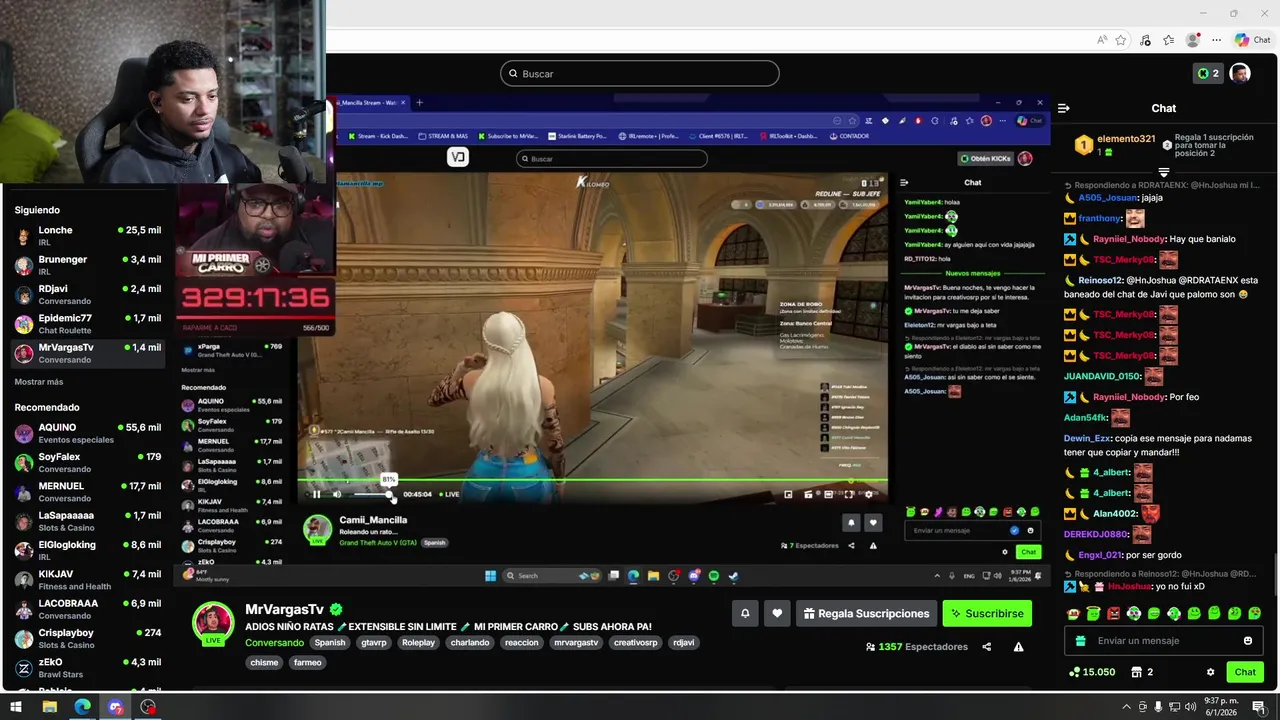Image resolution: width=1280 pixels, height=720 pixels.
Task: Open the Windows notification center icon
Action: pyautogui.click(x=1259, y=707)
